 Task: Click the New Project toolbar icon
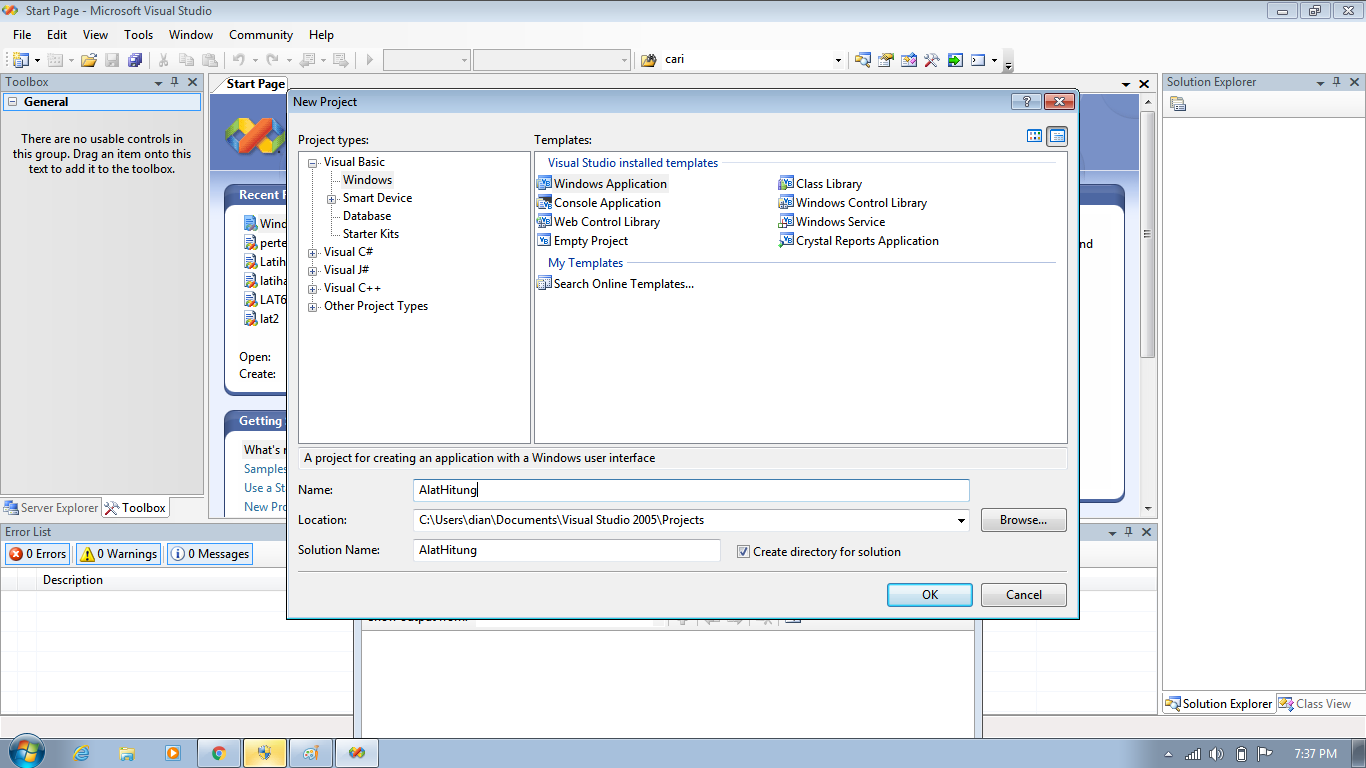click(x=21, y=60)
